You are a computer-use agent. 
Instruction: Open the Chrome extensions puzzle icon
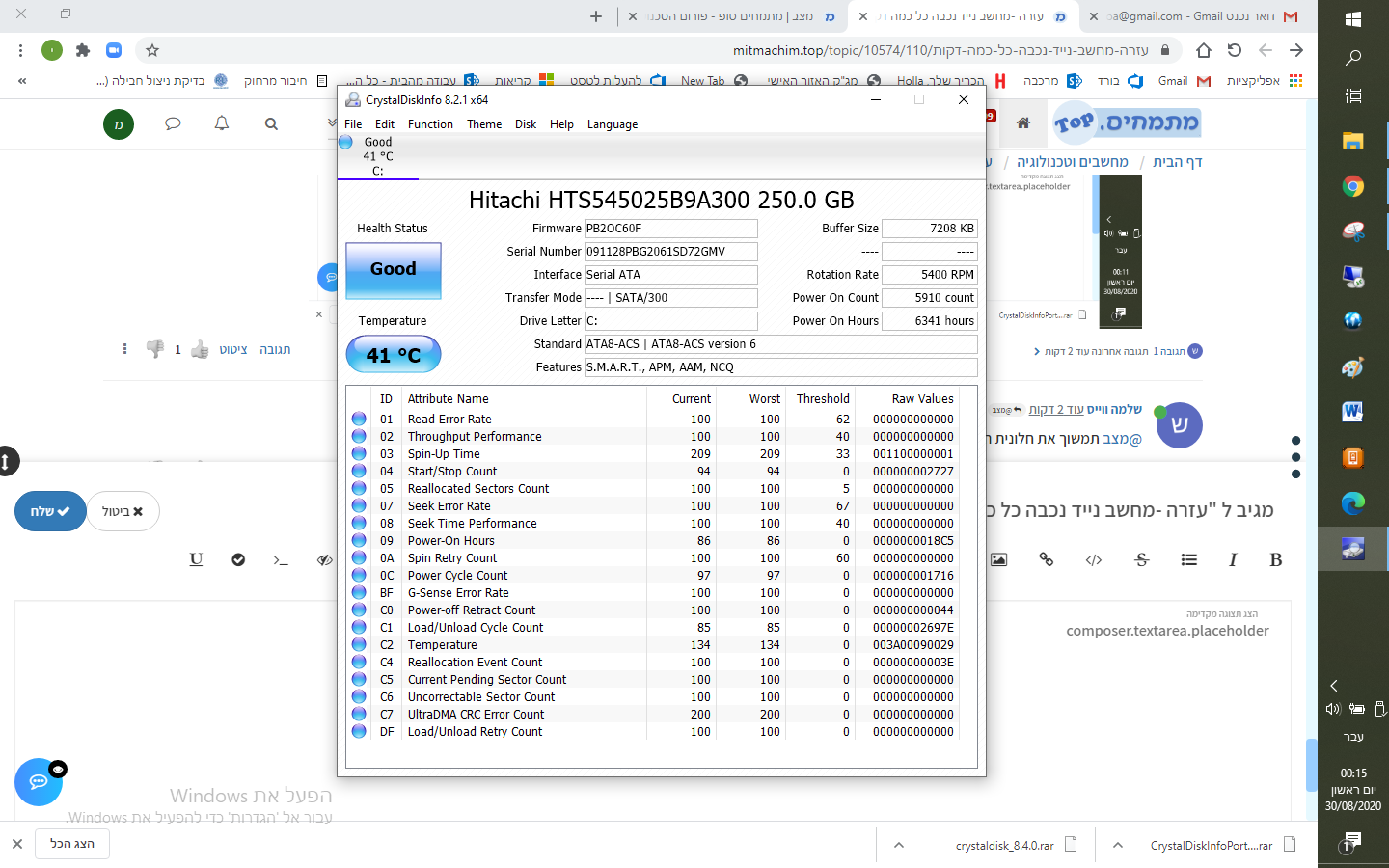click(x=83, y=50)
